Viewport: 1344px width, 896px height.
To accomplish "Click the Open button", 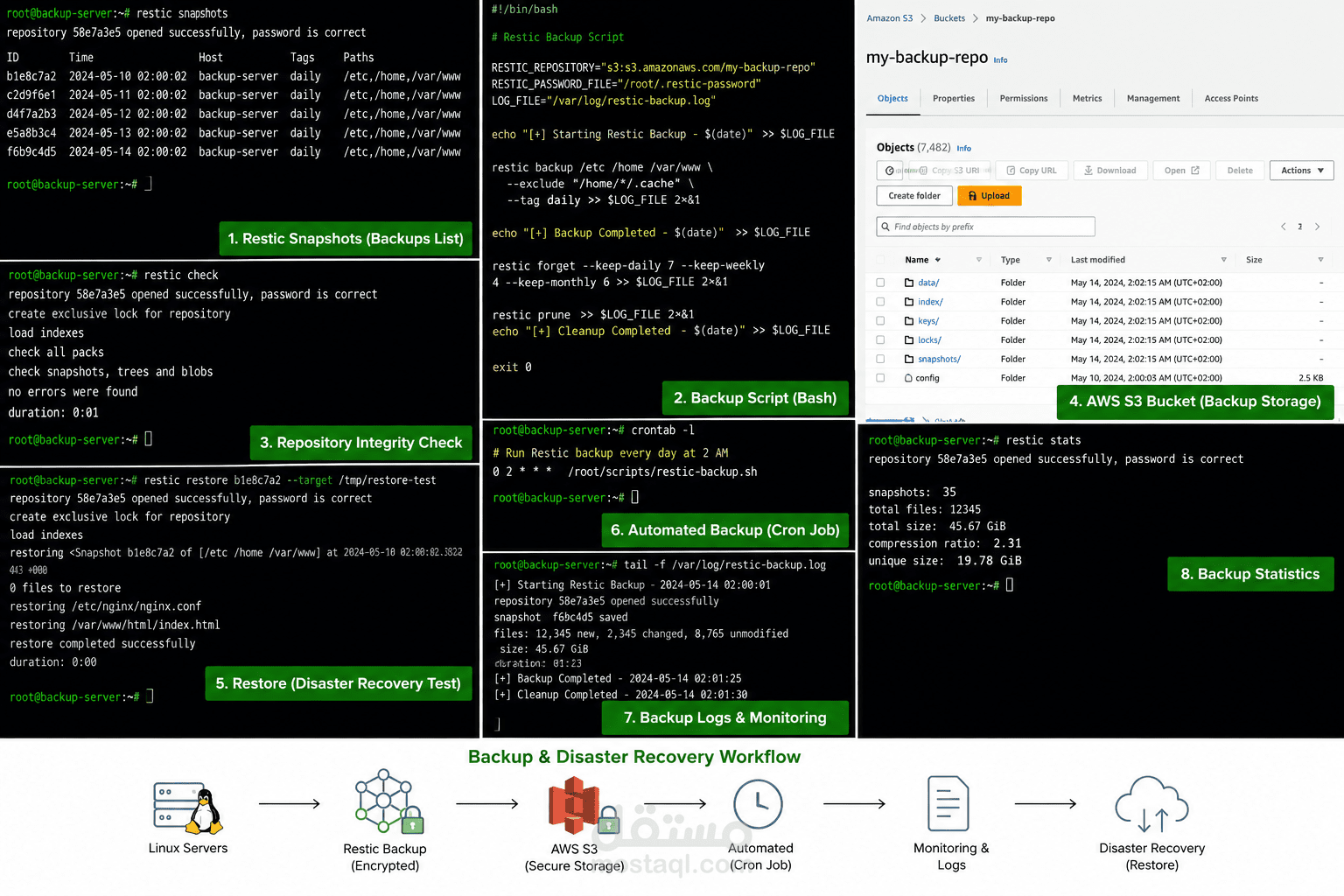I will (x=1182, y=171).
